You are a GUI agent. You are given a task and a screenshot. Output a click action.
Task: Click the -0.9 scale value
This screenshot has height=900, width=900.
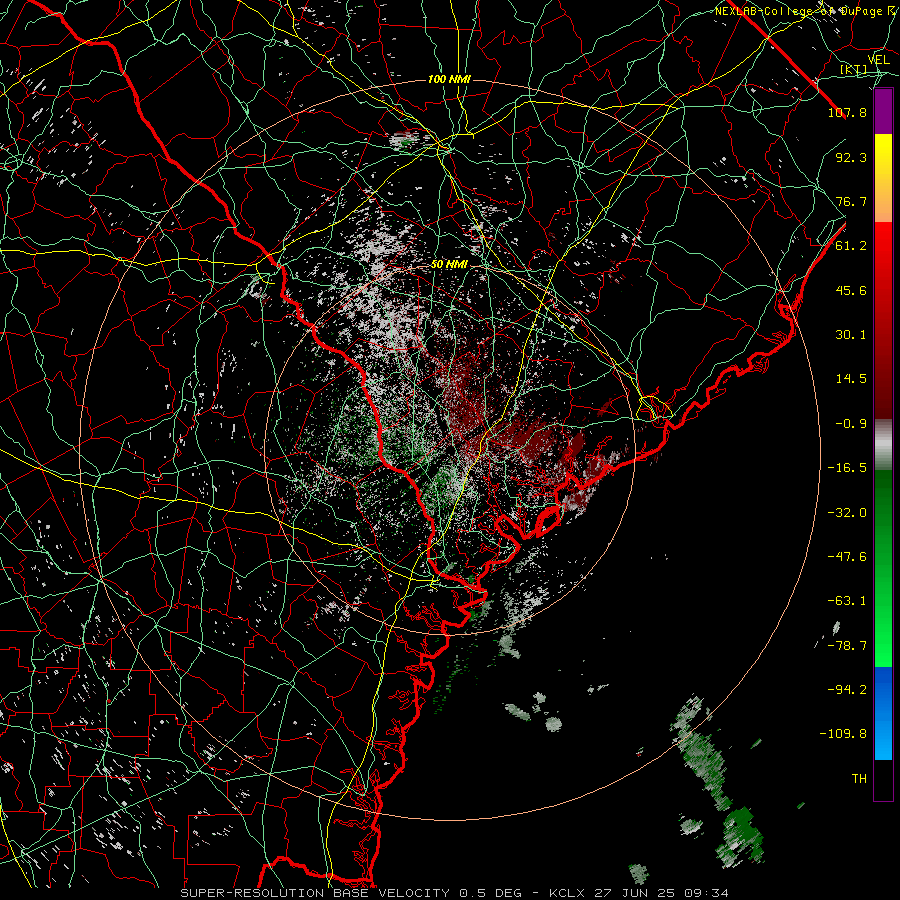pyautogui.click(x=851, y=424)
